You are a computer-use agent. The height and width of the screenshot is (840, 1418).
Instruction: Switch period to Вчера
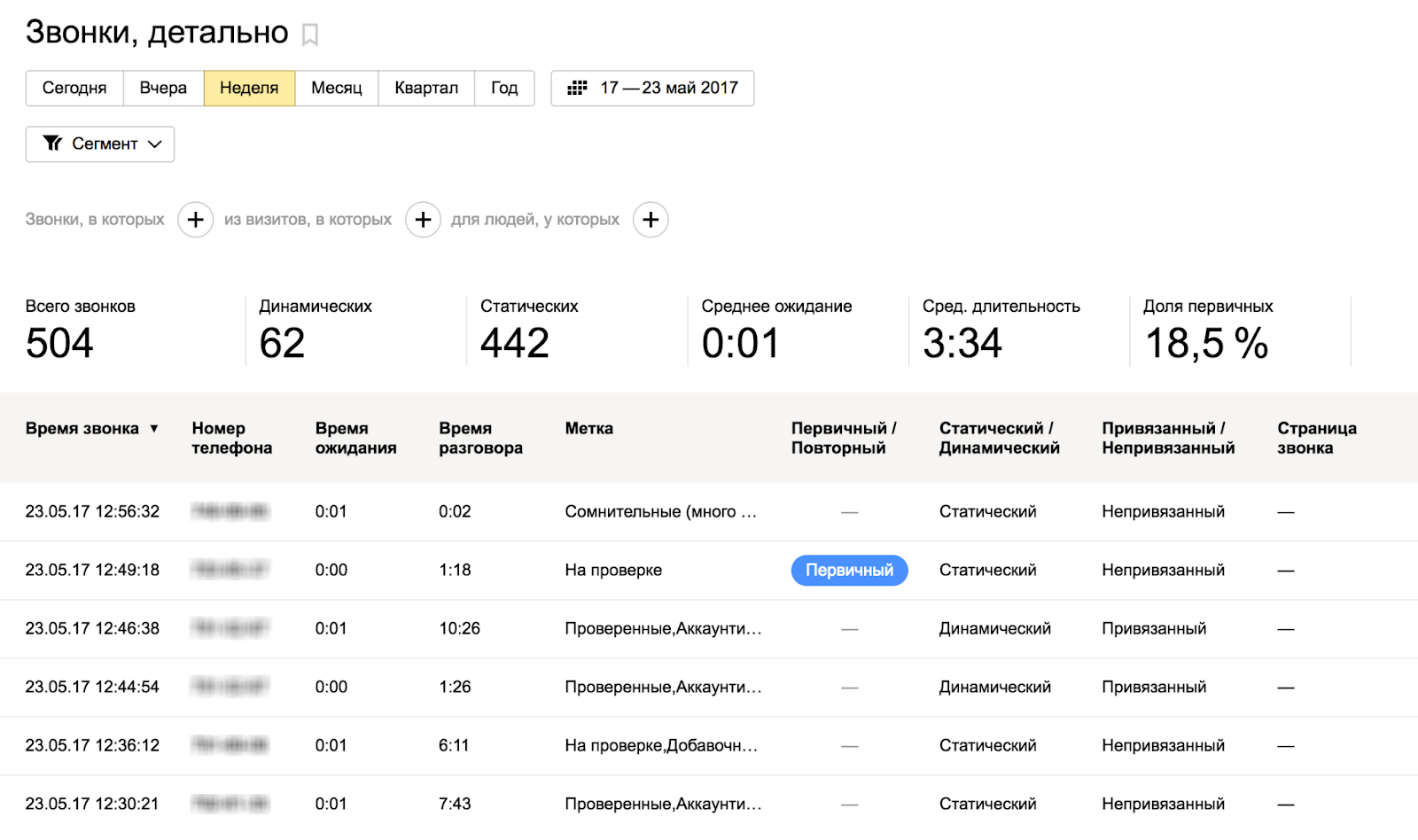pyautogui.click(x=163, y=88)
